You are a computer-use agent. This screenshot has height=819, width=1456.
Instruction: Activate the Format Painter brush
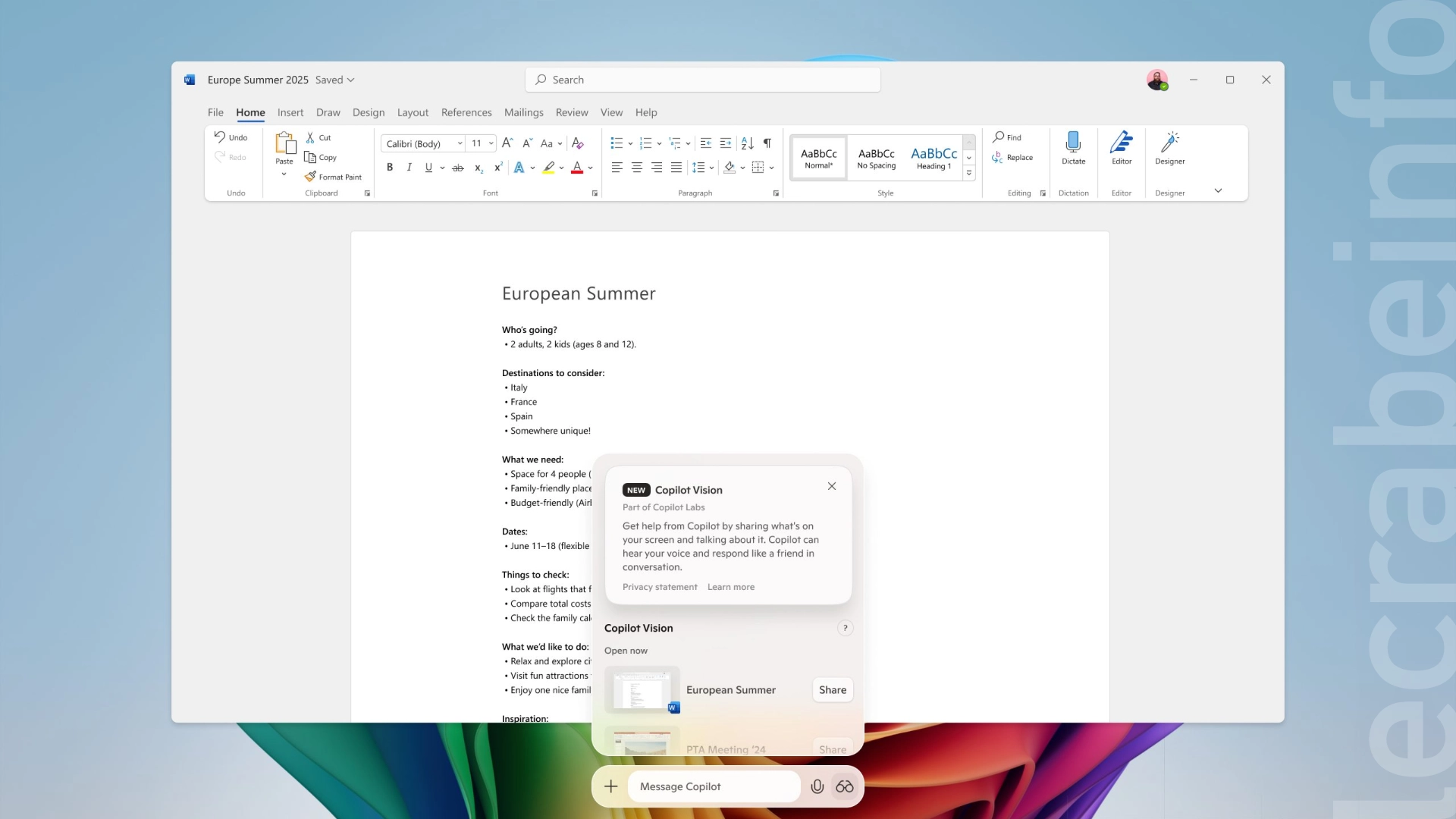tap(310, 177)
